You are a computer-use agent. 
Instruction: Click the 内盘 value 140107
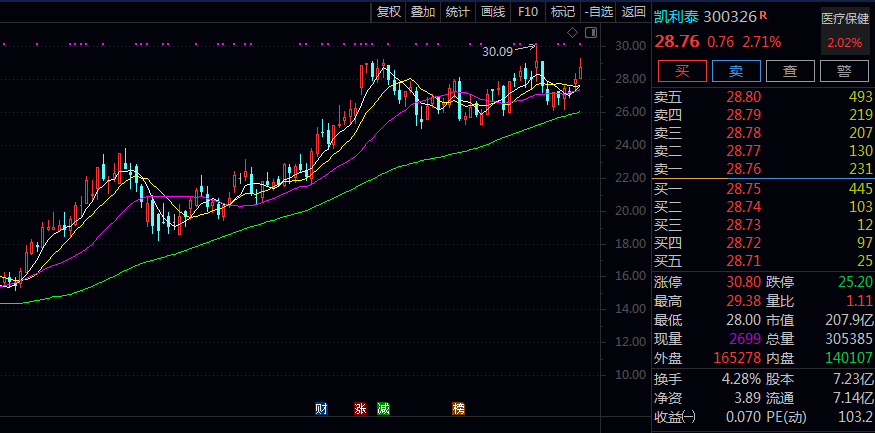[849, 358]
